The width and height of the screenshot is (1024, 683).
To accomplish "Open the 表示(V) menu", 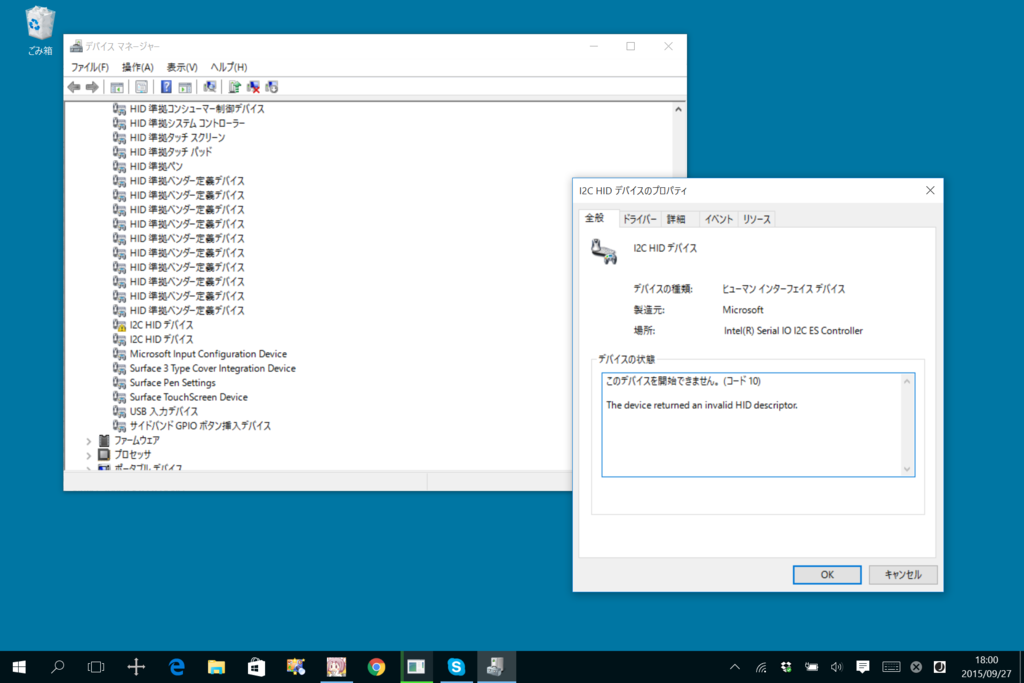I will click(x=182, y=67).
